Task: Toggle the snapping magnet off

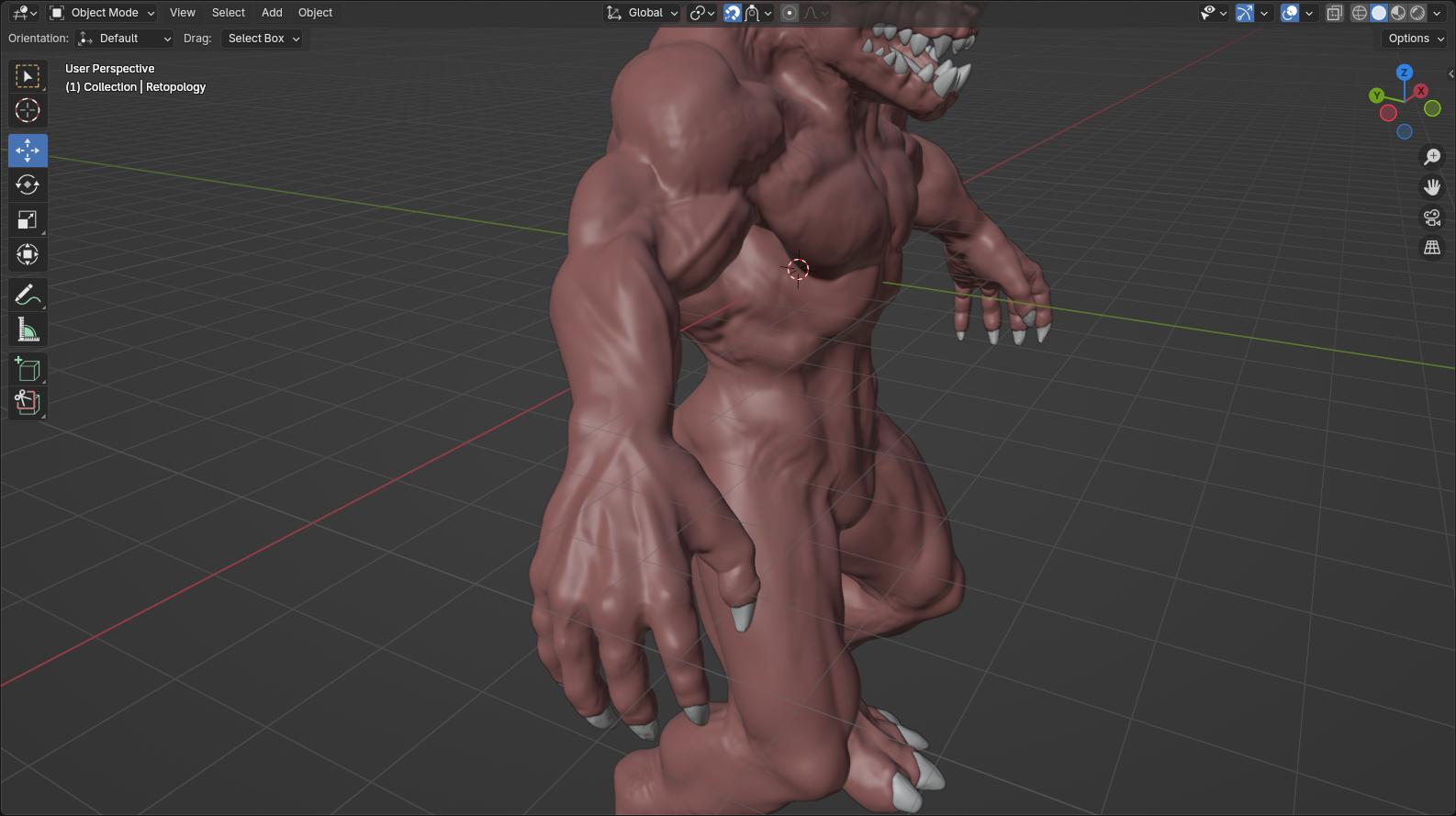Action: pyautogui.click(x=733, y=13)
